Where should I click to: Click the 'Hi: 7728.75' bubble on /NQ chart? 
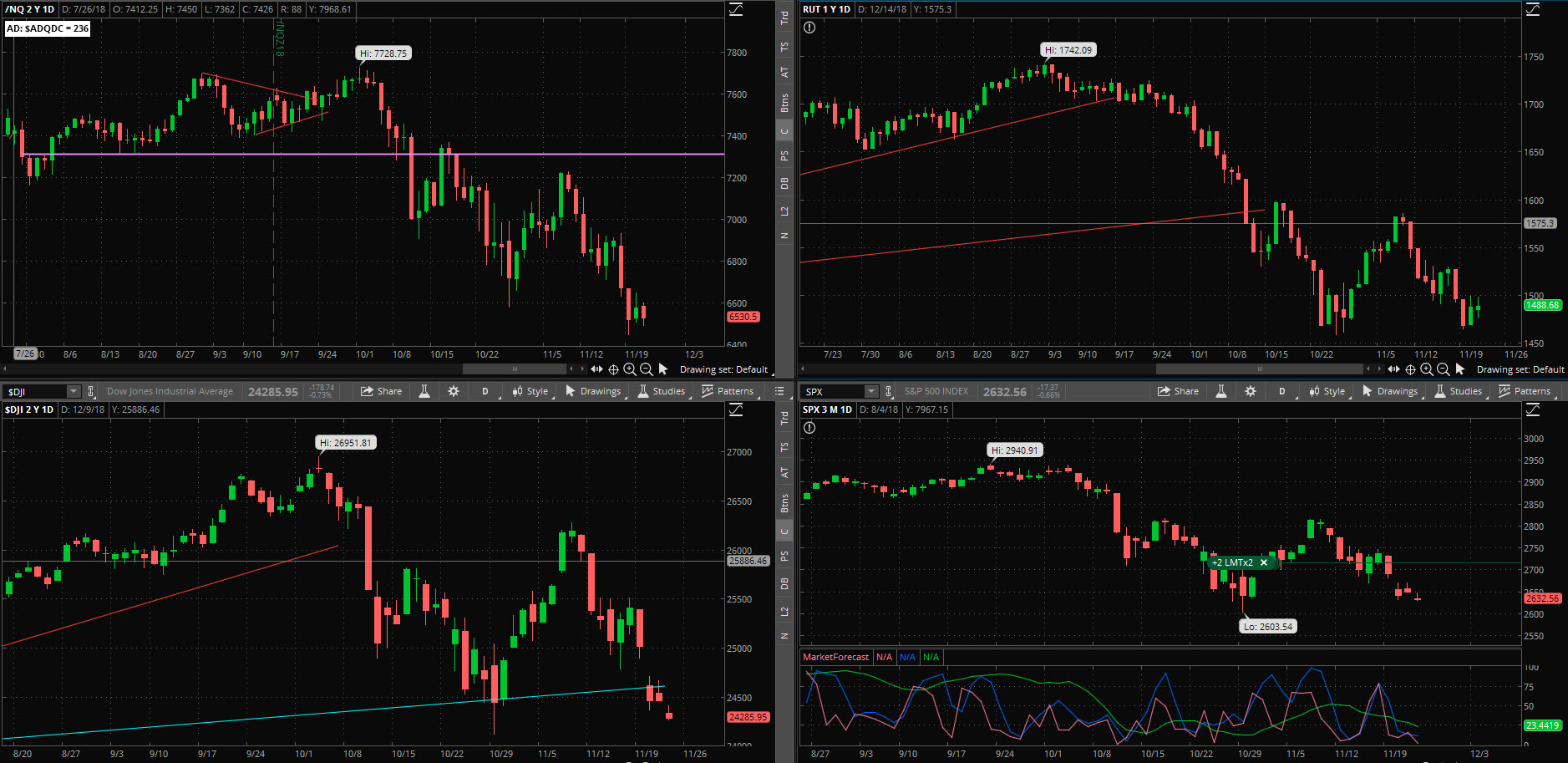click(x=383, y=53)
